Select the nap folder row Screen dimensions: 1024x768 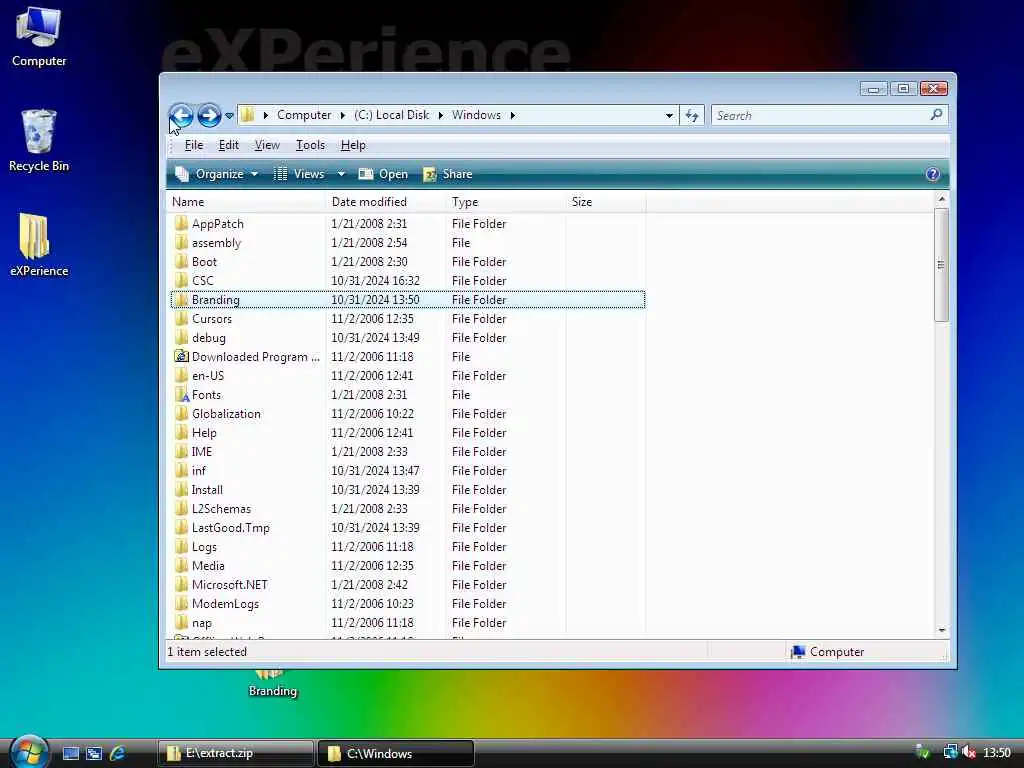click(408, 622)
